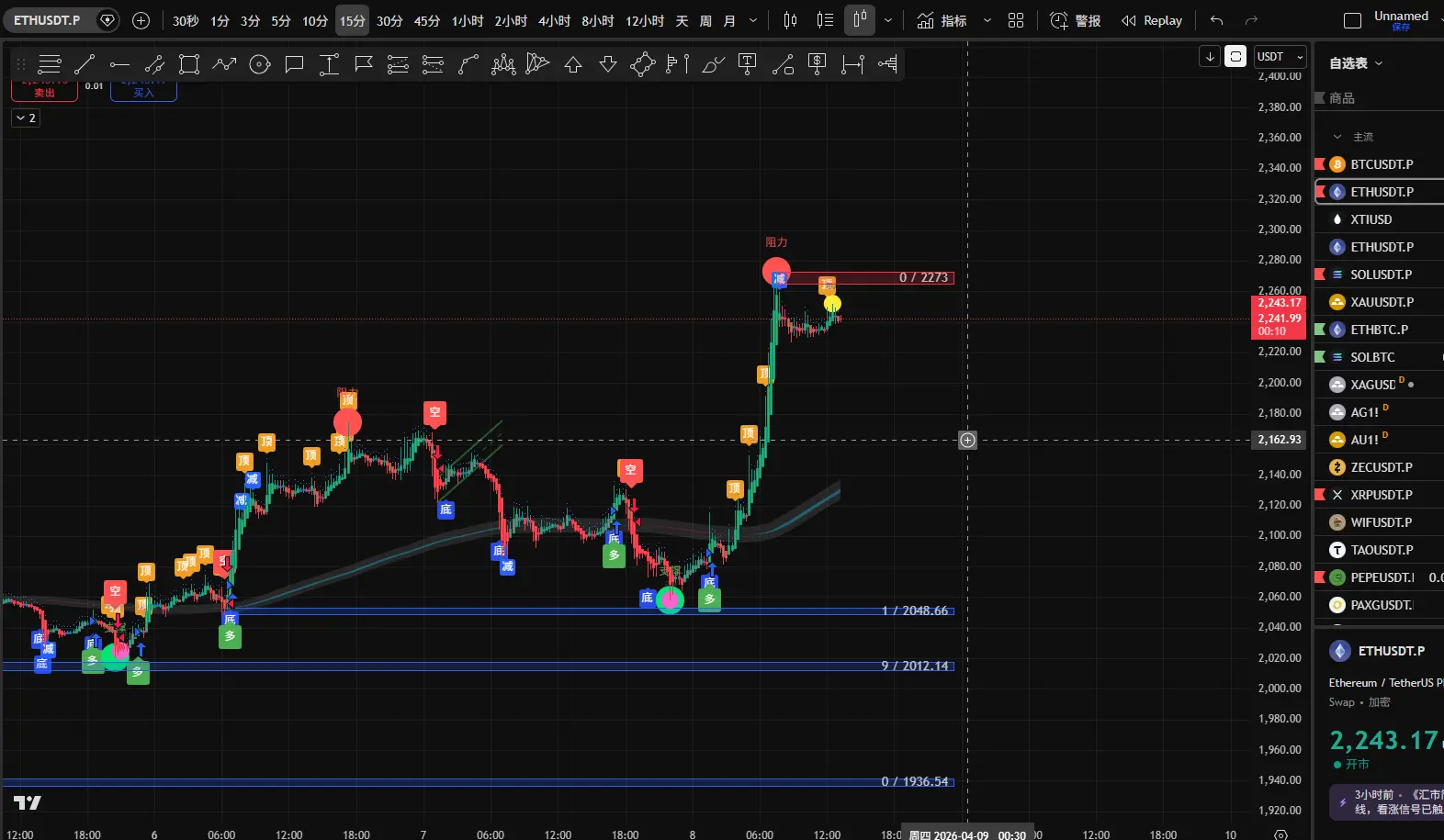Toggle the red flag on BTCUSDT.P
This screenshot has height=840, width=1444.
point(1320,164)
